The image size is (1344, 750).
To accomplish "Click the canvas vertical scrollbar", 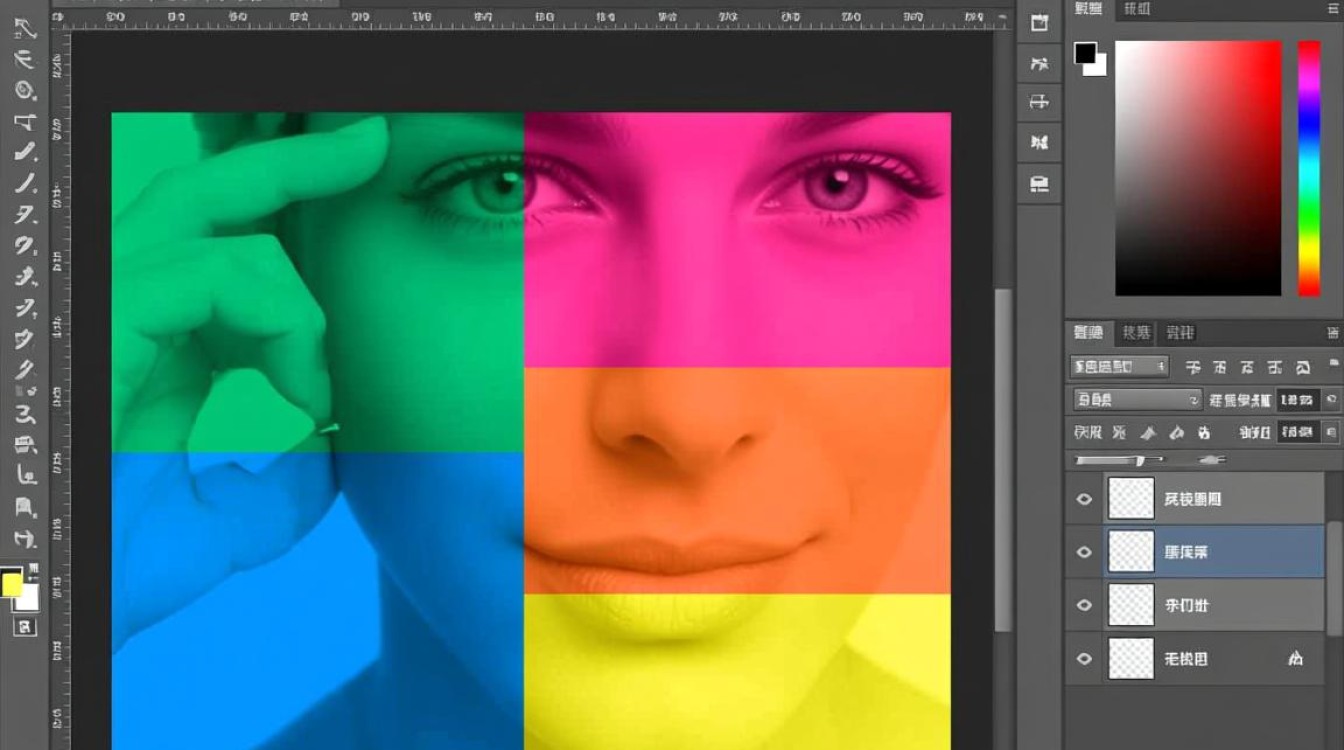I will tap(1003, 460).
